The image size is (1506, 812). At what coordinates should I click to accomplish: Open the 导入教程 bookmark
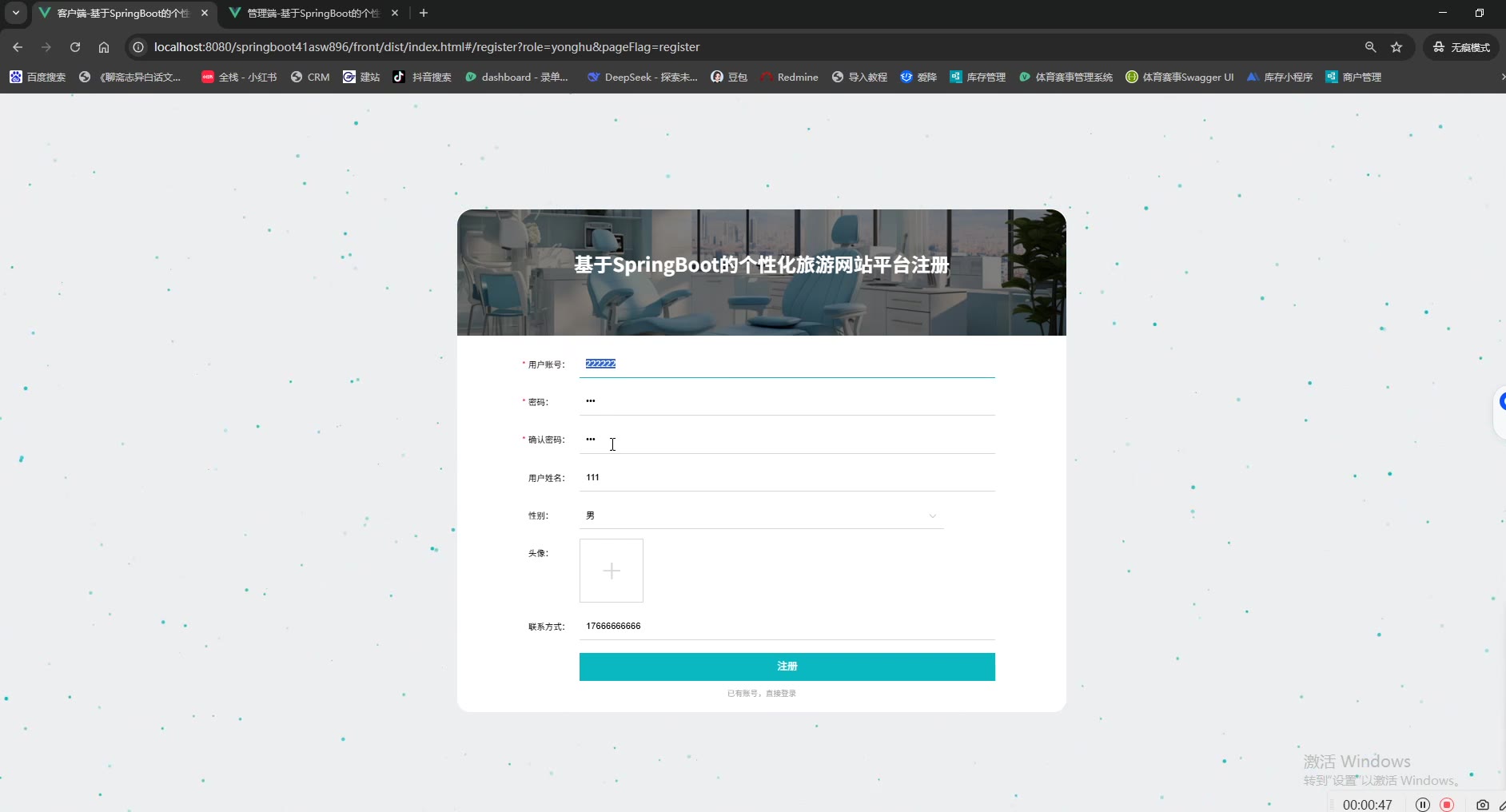click(x=859, y=77)
